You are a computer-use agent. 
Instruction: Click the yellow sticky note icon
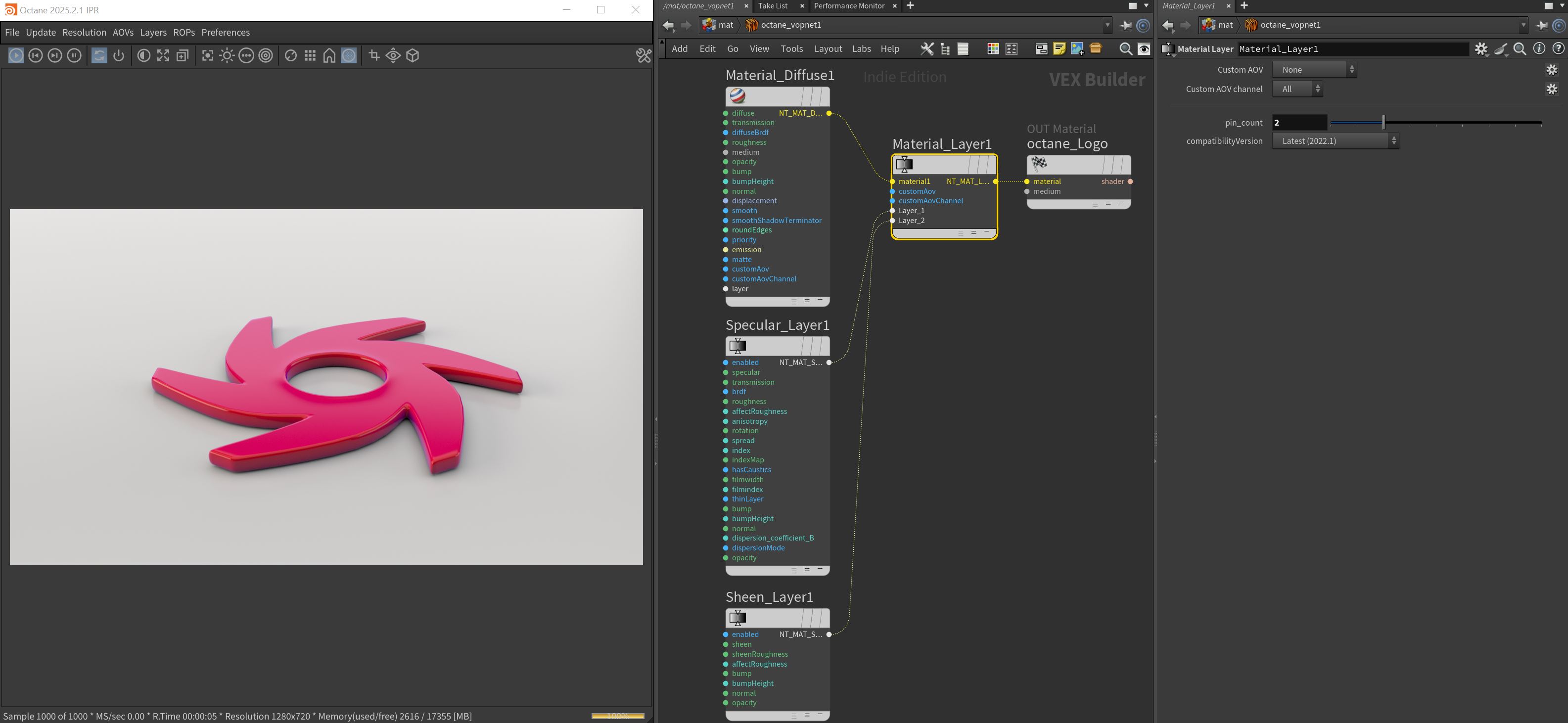(1059, 48)
